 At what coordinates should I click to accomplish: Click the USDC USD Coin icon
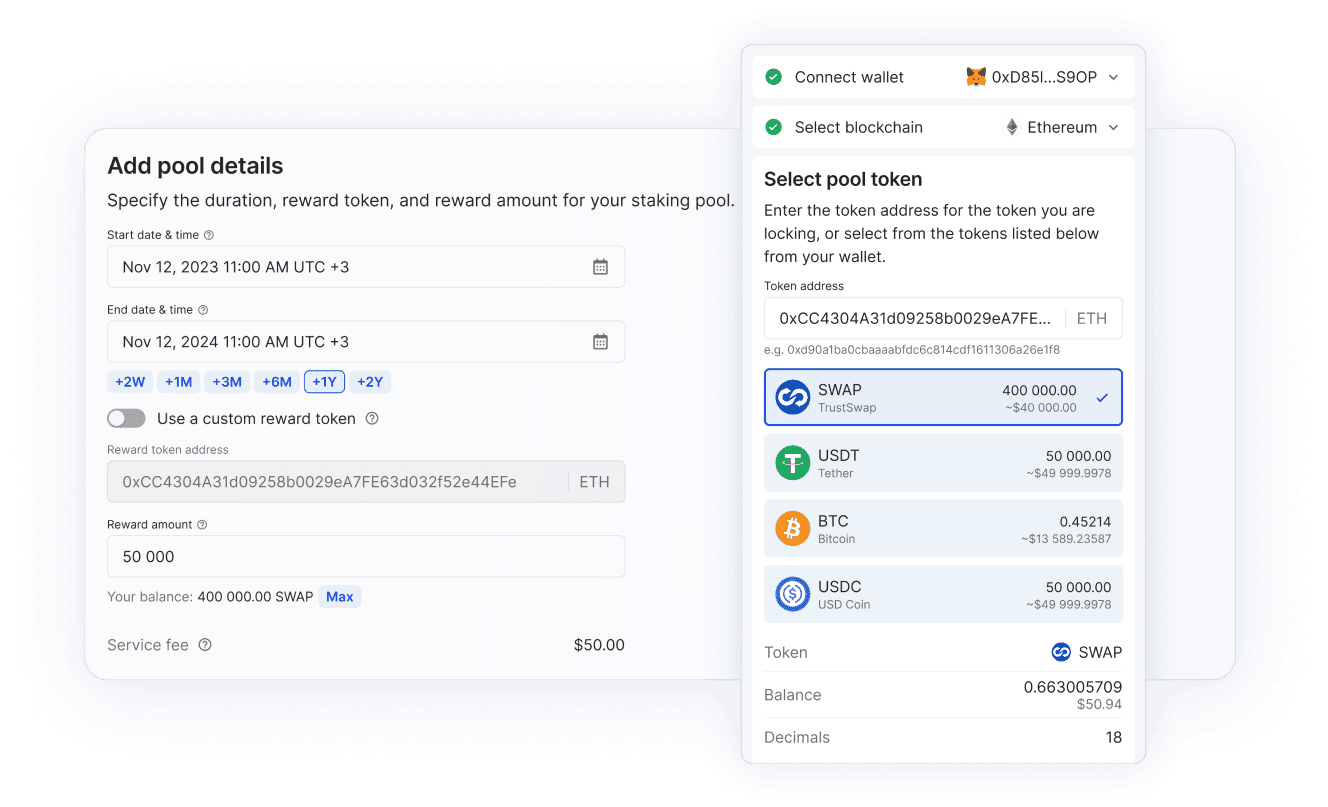coord(793,595)
